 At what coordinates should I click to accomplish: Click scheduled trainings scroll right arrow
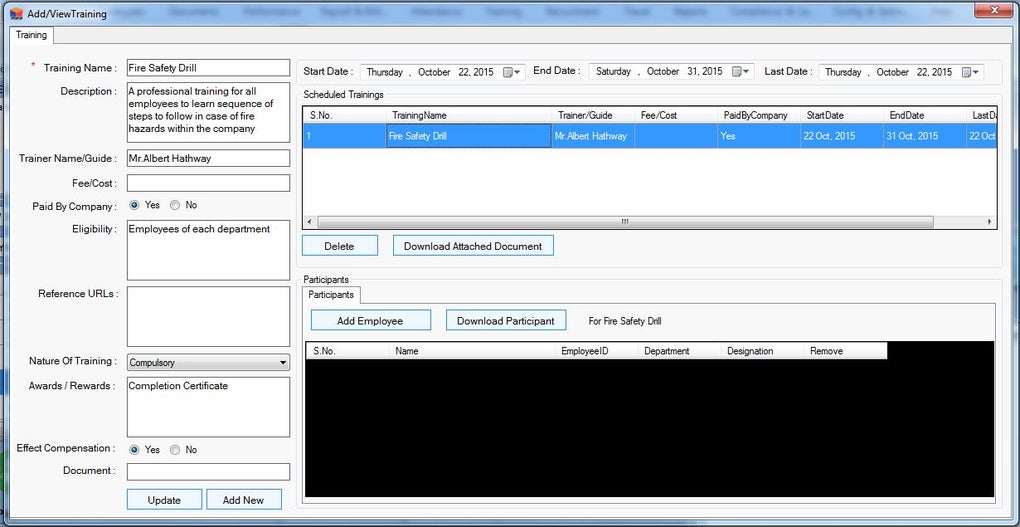(x=990, y=222)
